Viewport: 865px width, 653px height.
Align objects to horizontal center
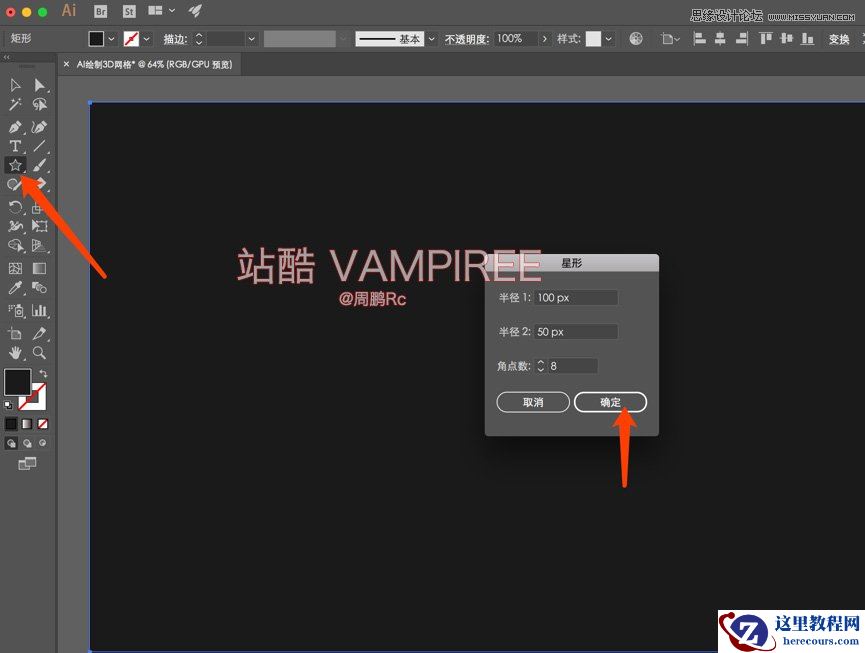pyautogui.click(x=720, y=39)
